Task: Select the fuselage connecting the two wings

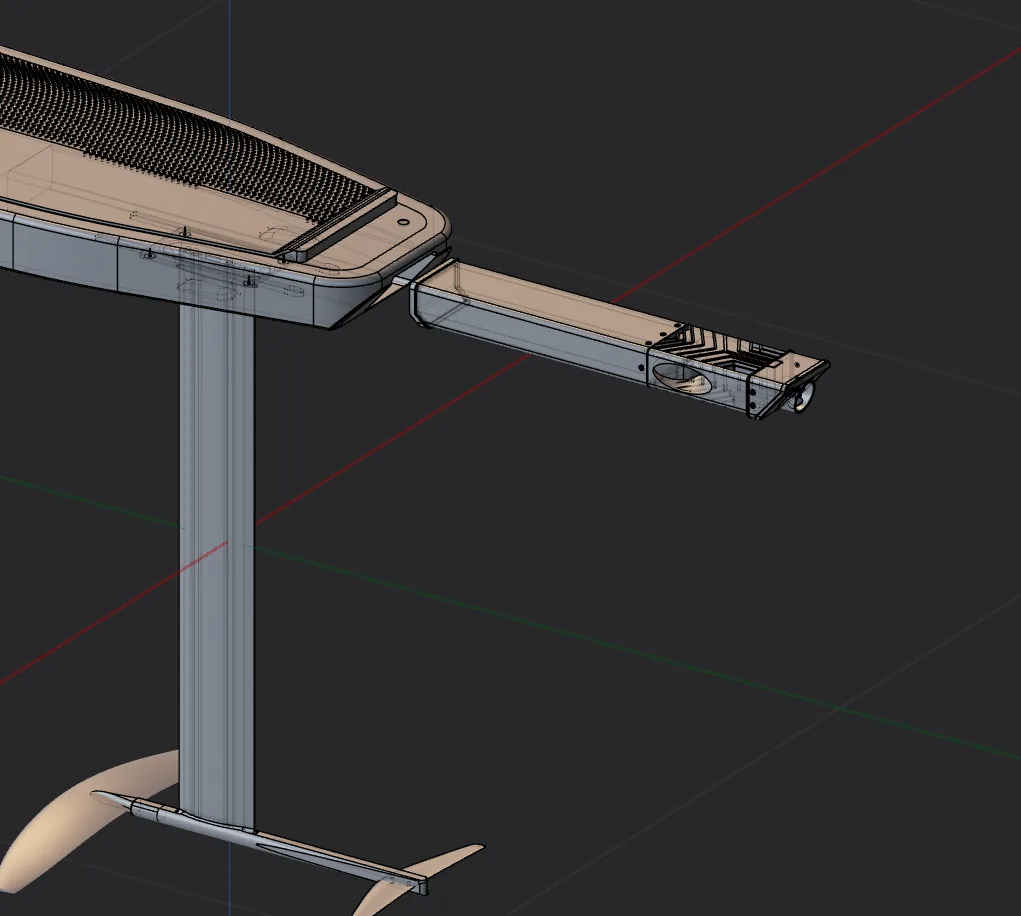Action: (260, 842)
